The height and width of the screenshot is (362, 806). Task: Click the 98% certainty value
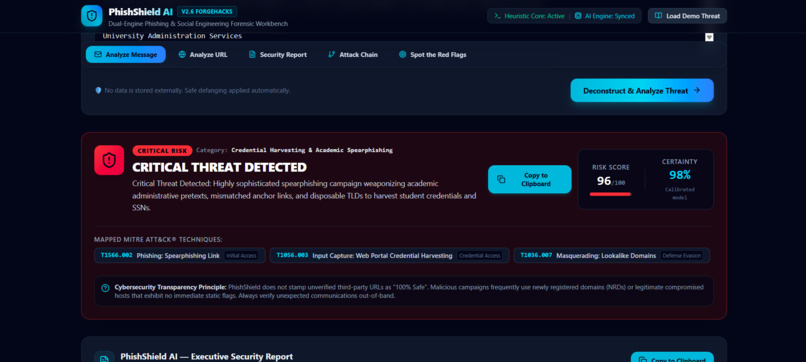click(x=680, y=175)
